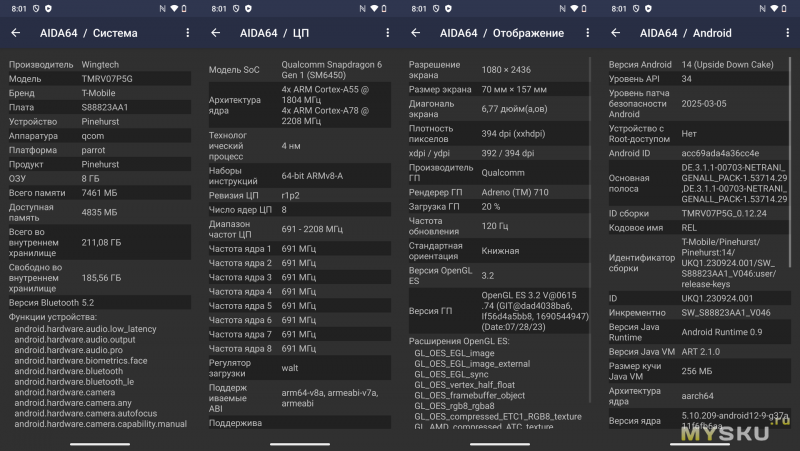
Task: Select the Ревизия ЦП r1p2 row
Action: 299,195
